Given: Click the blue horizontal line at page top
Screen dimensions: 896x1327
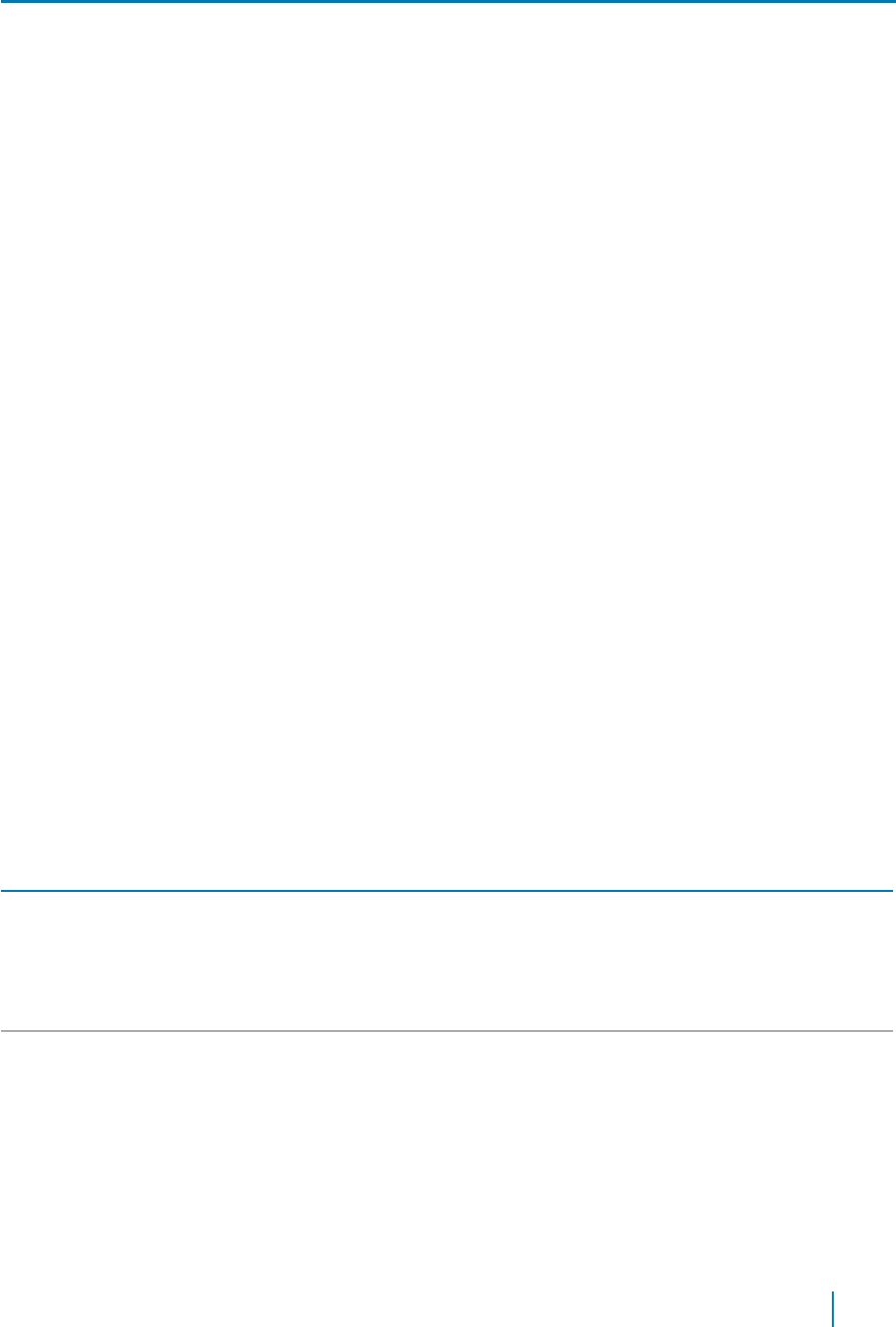Looking at the screenshot, I should point(448,2).
